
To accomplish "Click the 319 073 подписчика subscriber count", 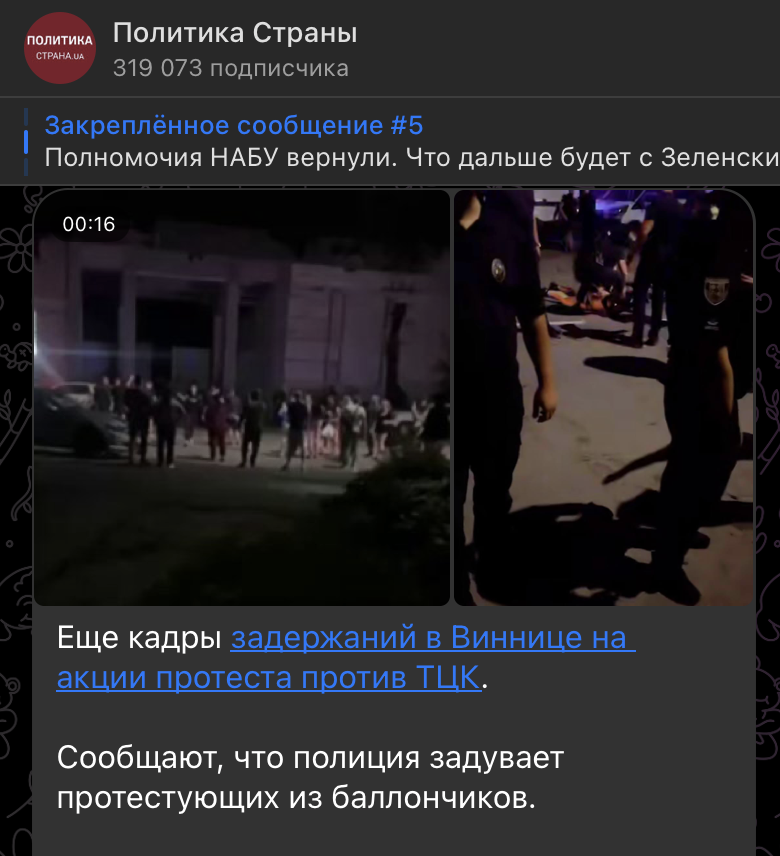I will click(x=230, y=69).
